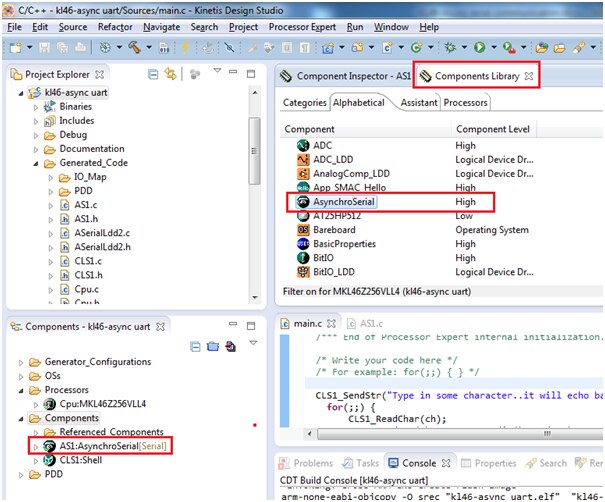Expand the AS1:AsynchroSerial component

click(36, 447)
